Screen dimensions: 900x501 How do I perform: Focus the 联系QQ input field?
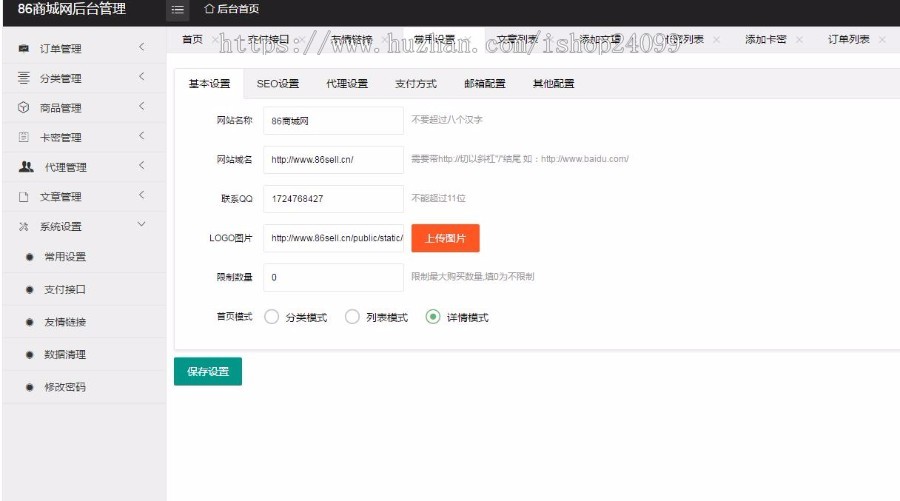coord(333,199)
